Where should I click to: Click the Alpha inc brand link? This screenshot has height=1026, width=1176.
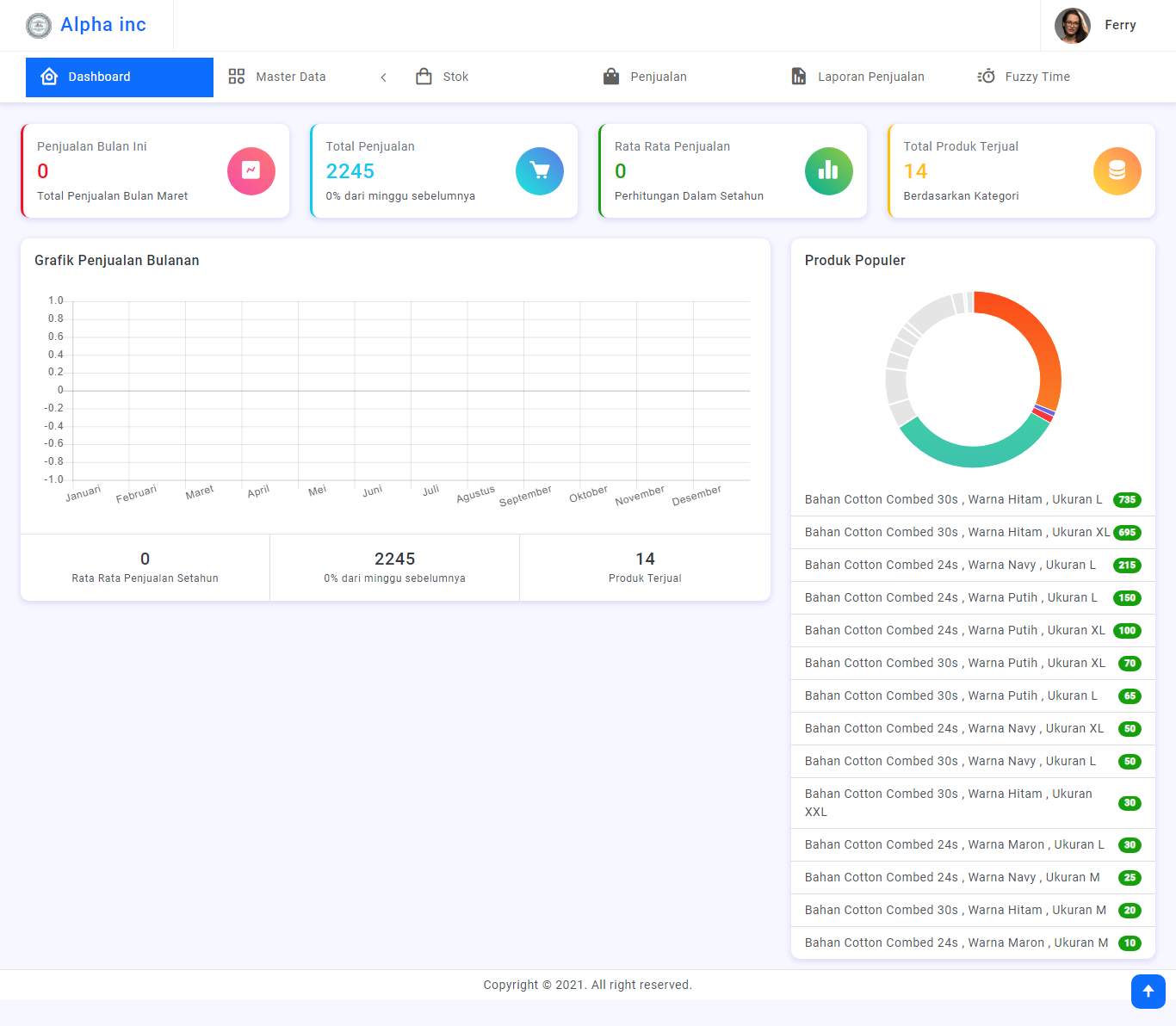[x=103, y=25]
